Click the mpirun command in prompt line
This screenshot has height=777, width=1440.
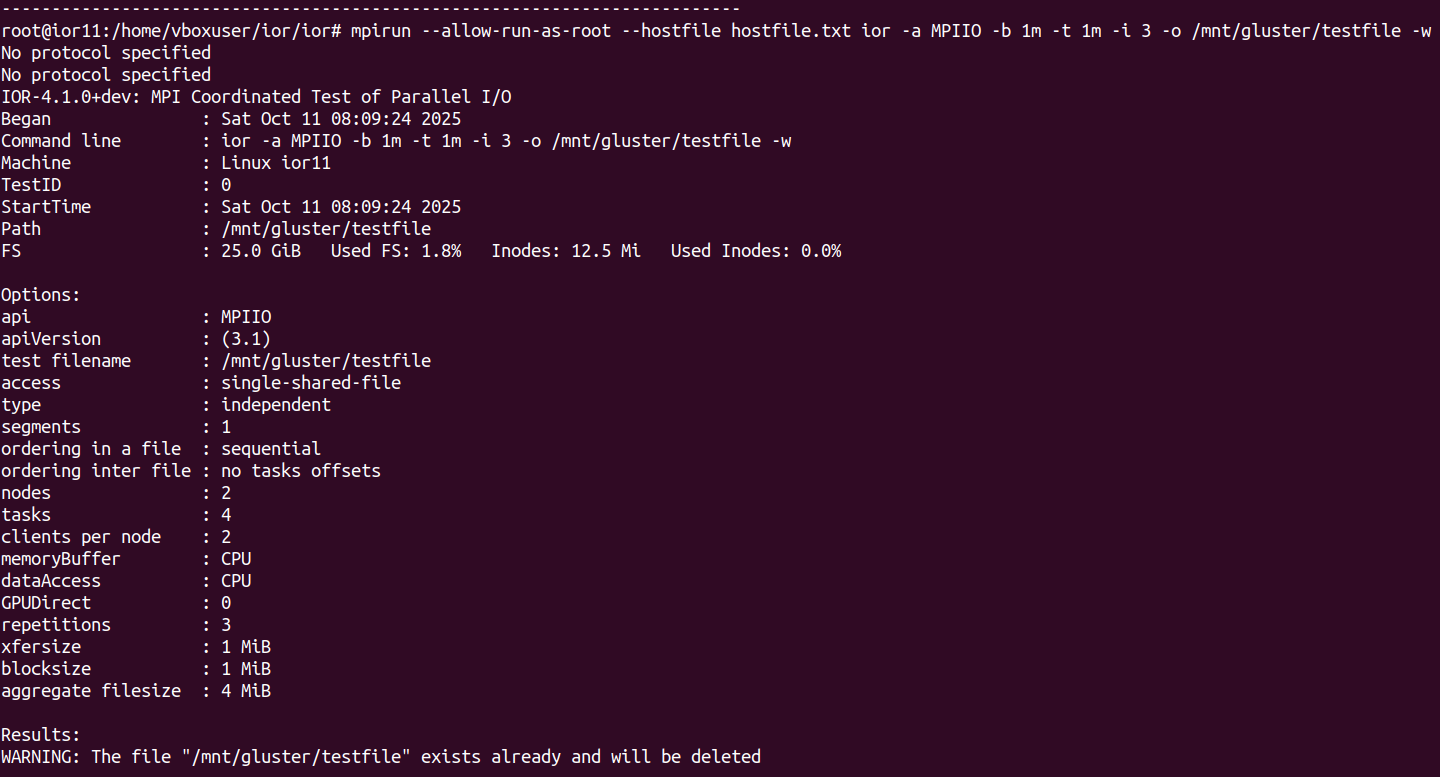[381, 31]
